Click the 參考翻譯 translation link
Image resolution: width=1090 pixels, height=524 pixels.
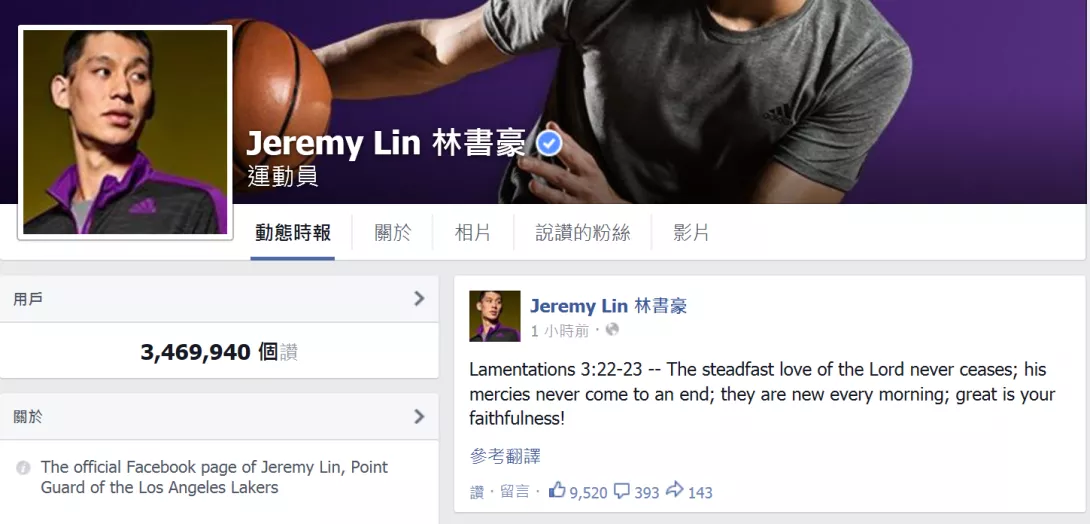505,457
